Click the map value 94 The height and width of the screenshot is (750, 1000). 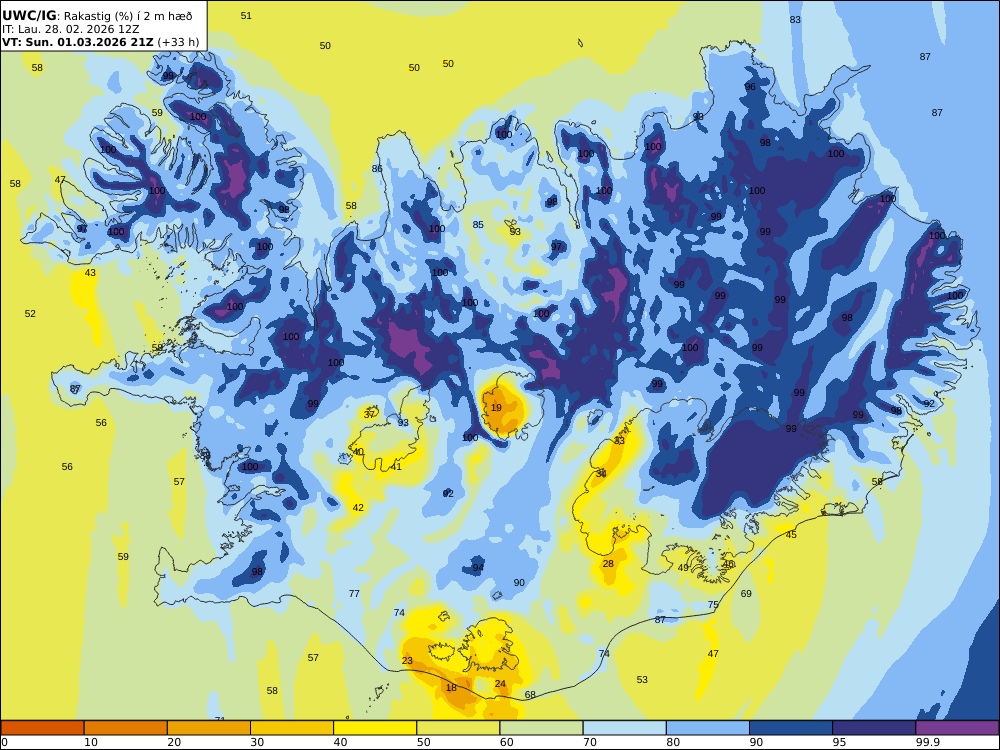coord(478,568)
